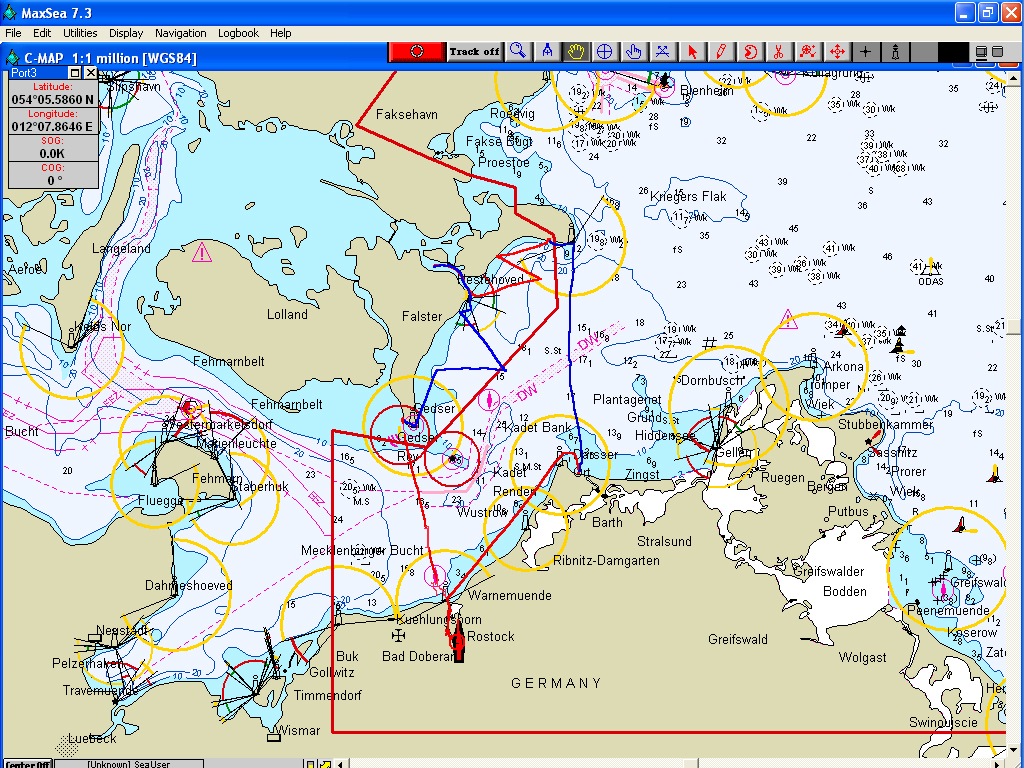
Task: Open the Navigation menu
Action: [x=180, y=33]
